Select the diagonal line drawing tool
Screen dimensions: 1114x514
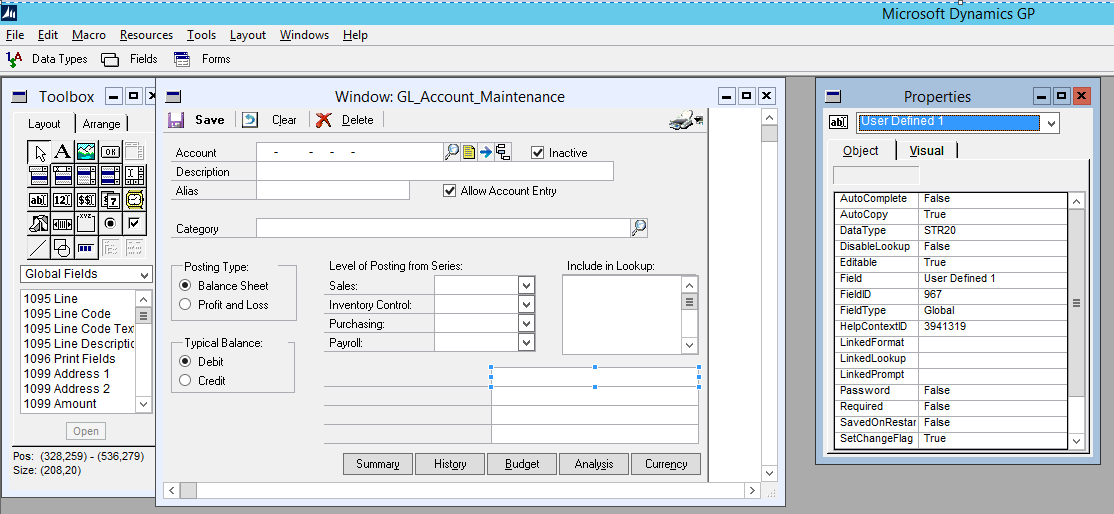tap(39, 248)
